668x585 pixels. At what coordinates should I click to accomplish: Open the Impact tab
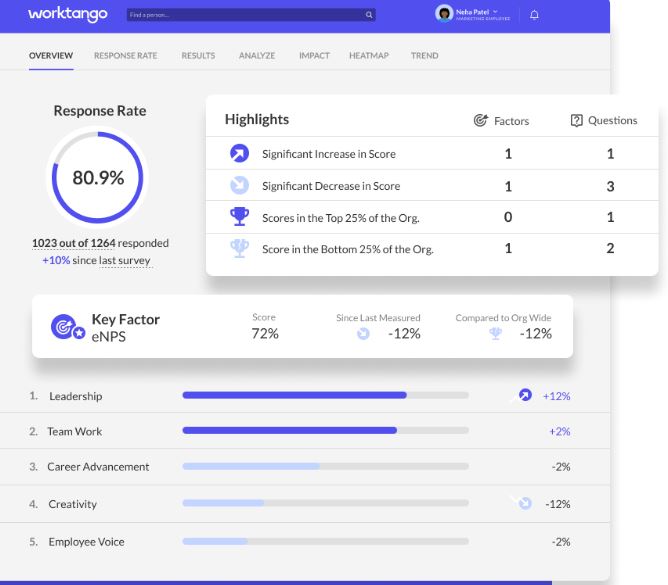[314, 56]
